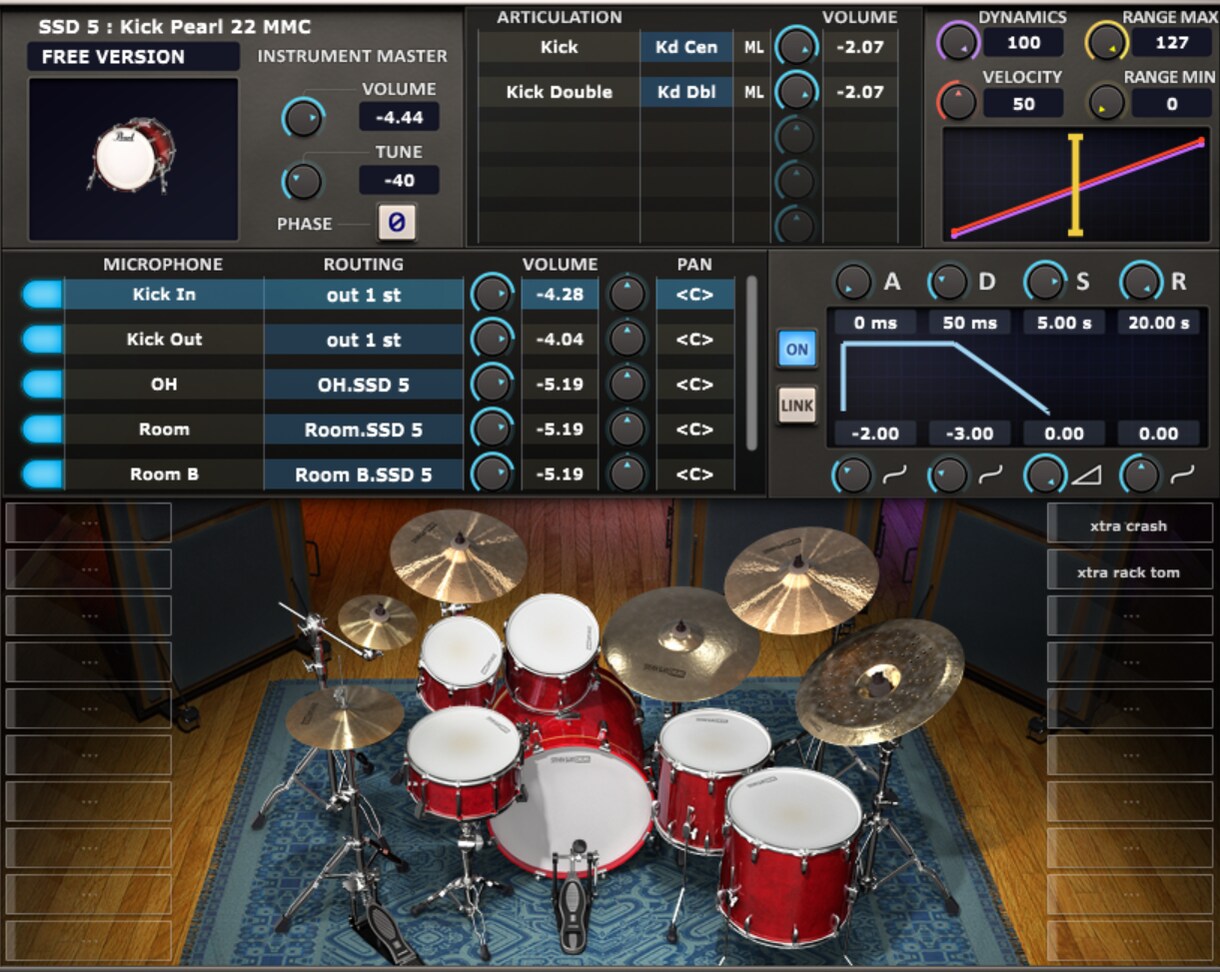
Task: Click the Kick In pan knob
Action: [x=628, y=294]
